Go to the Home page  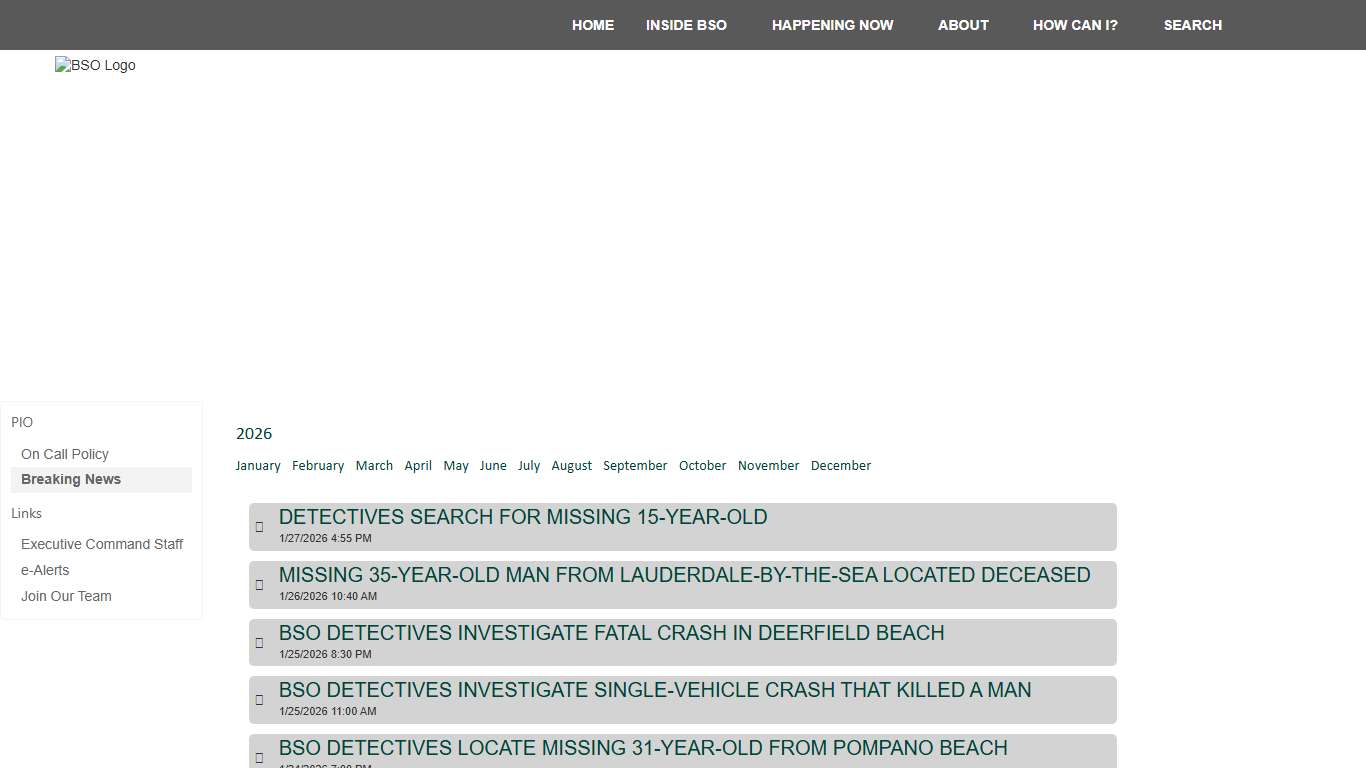tap(593, 25)
